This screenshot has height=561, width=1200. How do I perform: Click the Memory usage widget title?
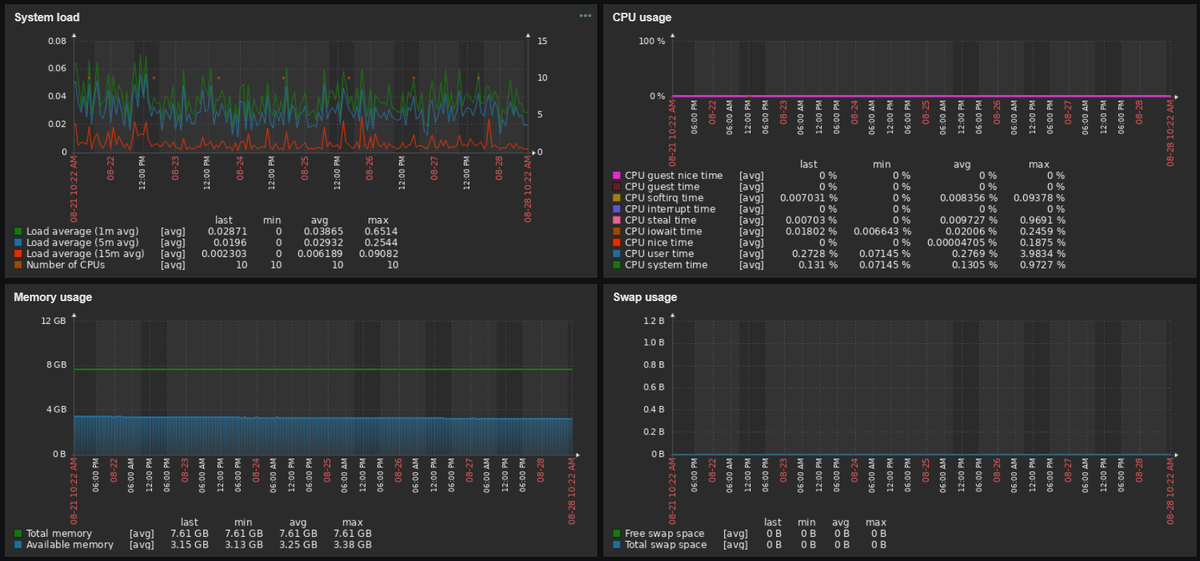pos(53,297)
